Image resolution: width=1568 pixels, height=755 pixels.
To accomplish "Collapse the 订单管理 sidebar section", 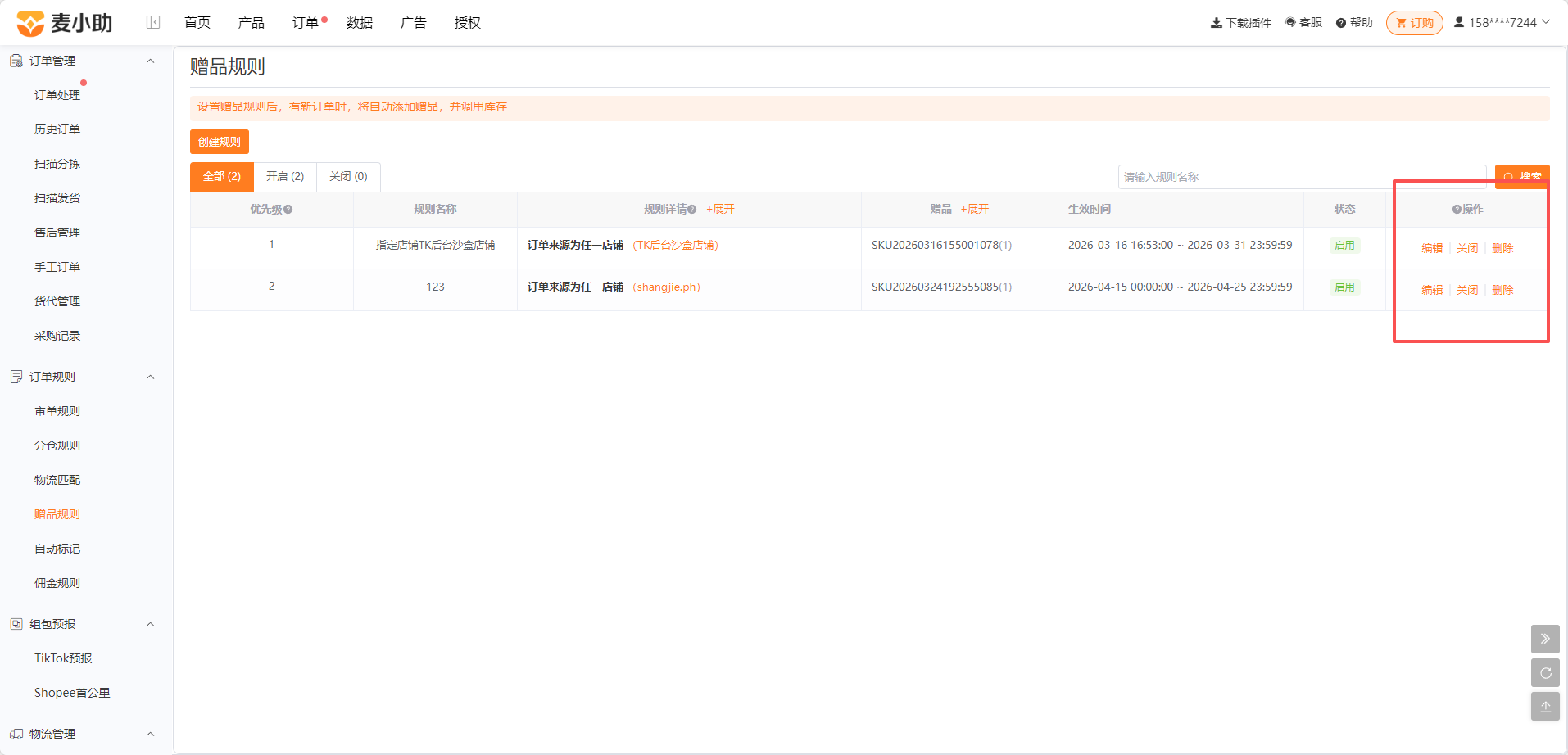I will tap(150, 61).
